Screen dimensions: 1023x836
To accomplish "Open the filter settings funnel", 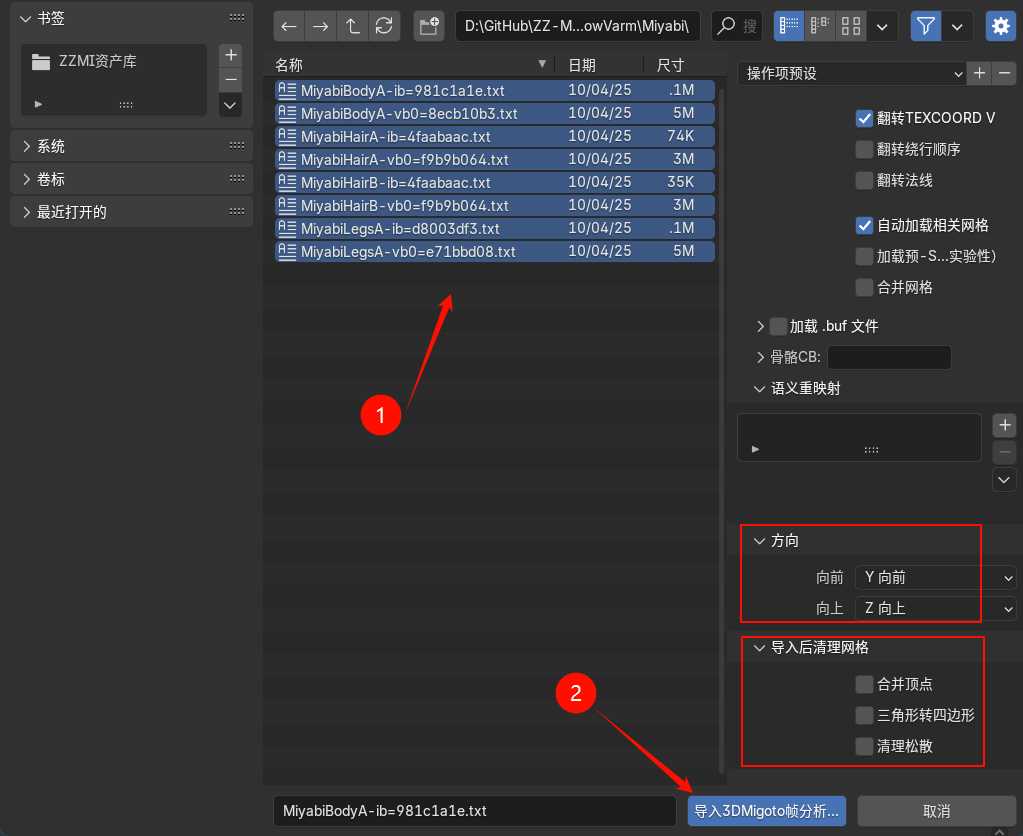I will click(x=925, y=26).
